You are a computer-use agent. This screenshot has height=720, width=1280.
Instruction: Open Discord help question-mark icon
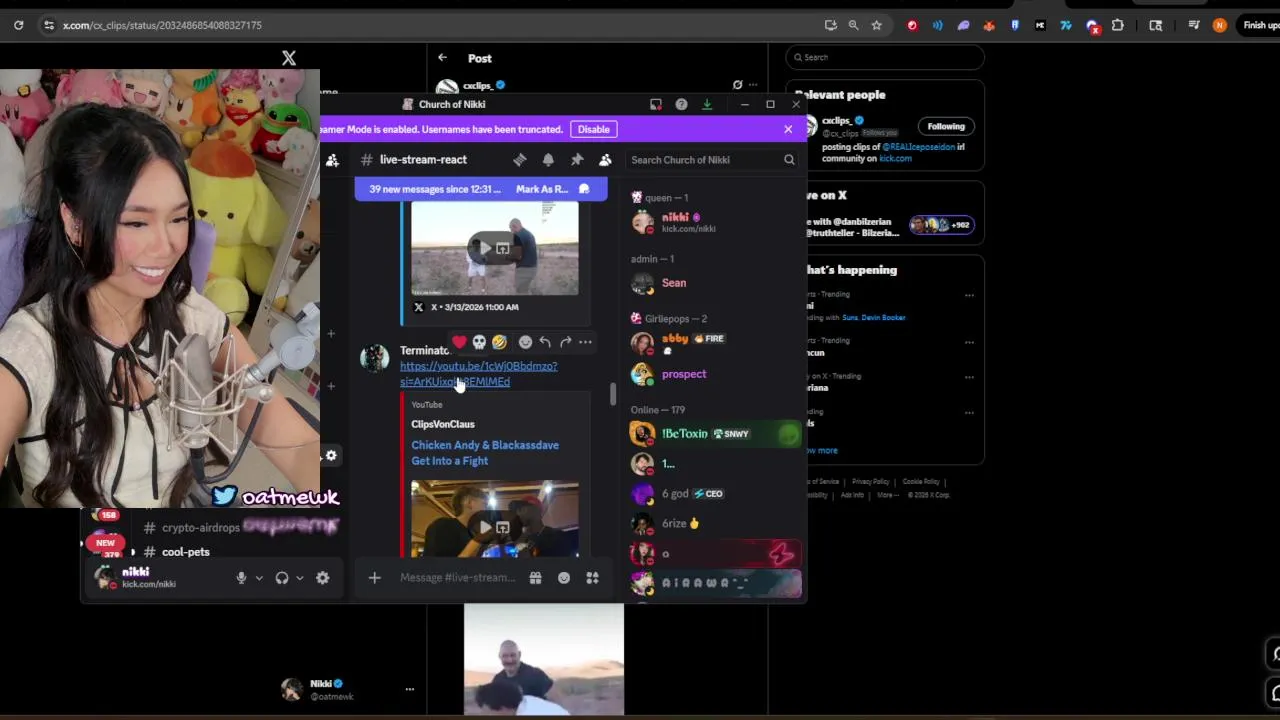click(x=681, y=104)
